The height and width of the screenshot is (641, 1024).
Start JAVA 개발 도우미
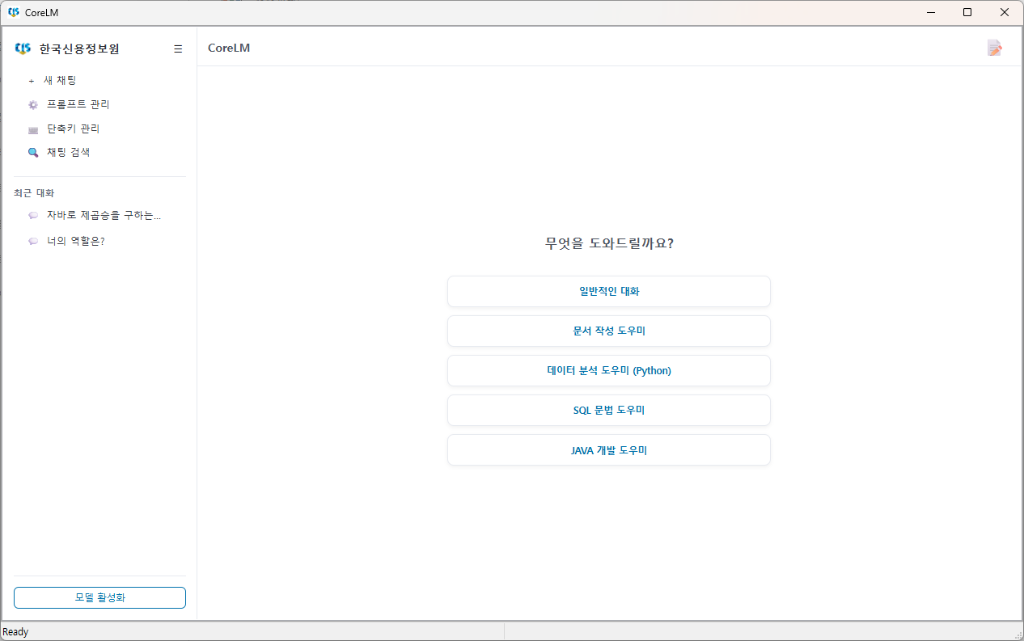[x=608, y=449]
